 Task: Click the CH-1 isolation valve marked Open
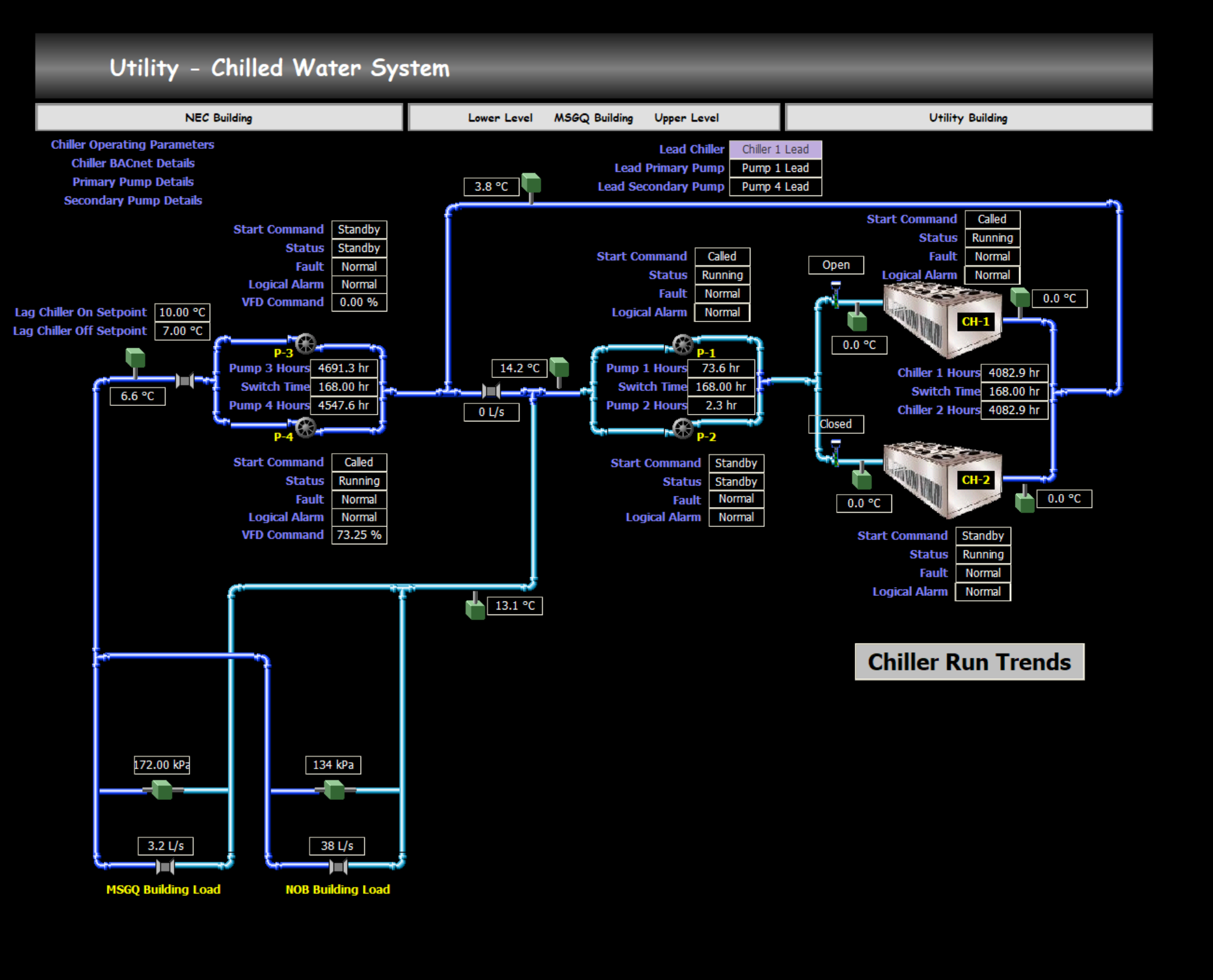[x=836, y=294]
